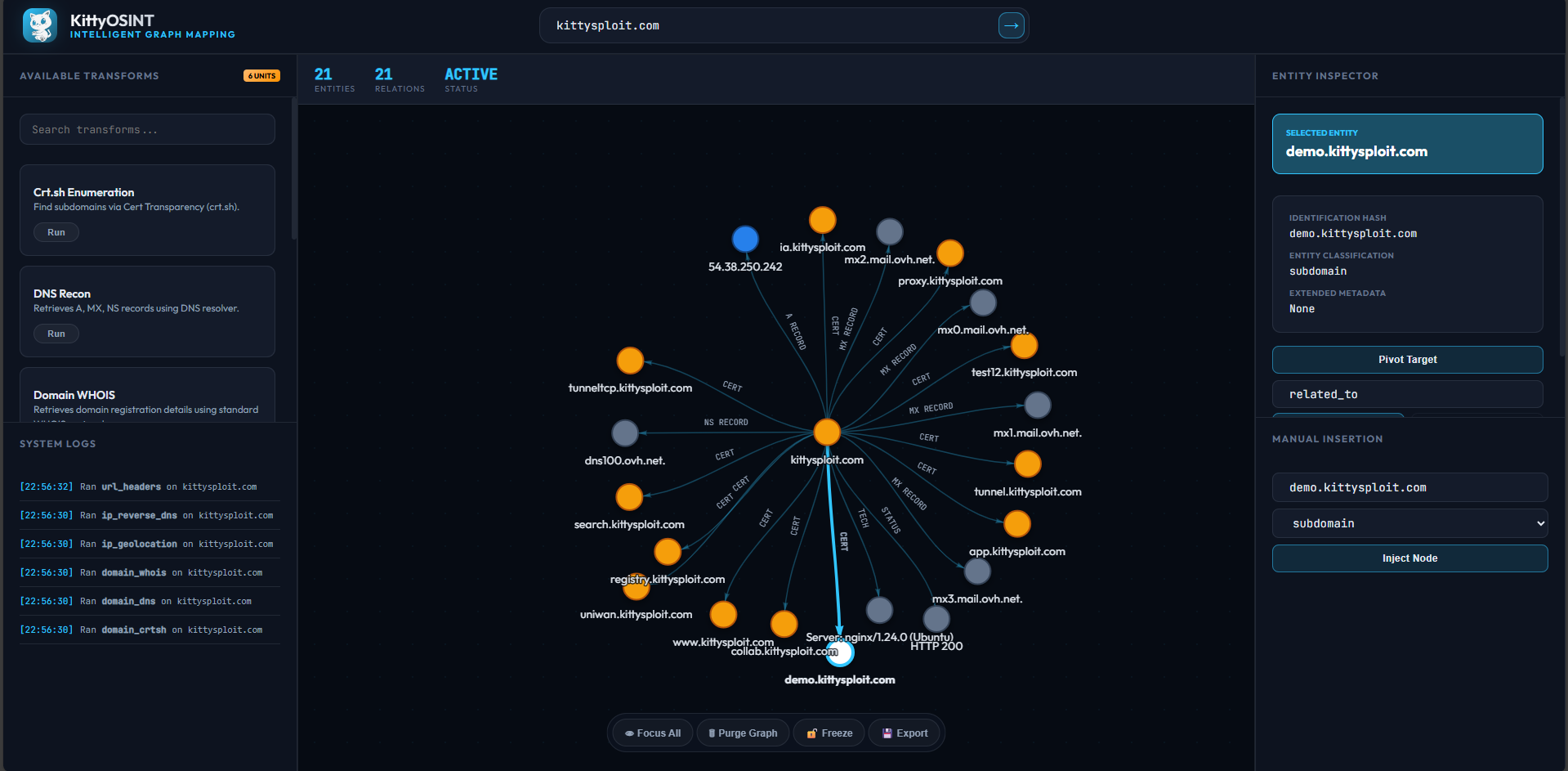Click the KittyOSINT cat logo icon
This screenshot has width=1568, height=771.
pos(39,25)
